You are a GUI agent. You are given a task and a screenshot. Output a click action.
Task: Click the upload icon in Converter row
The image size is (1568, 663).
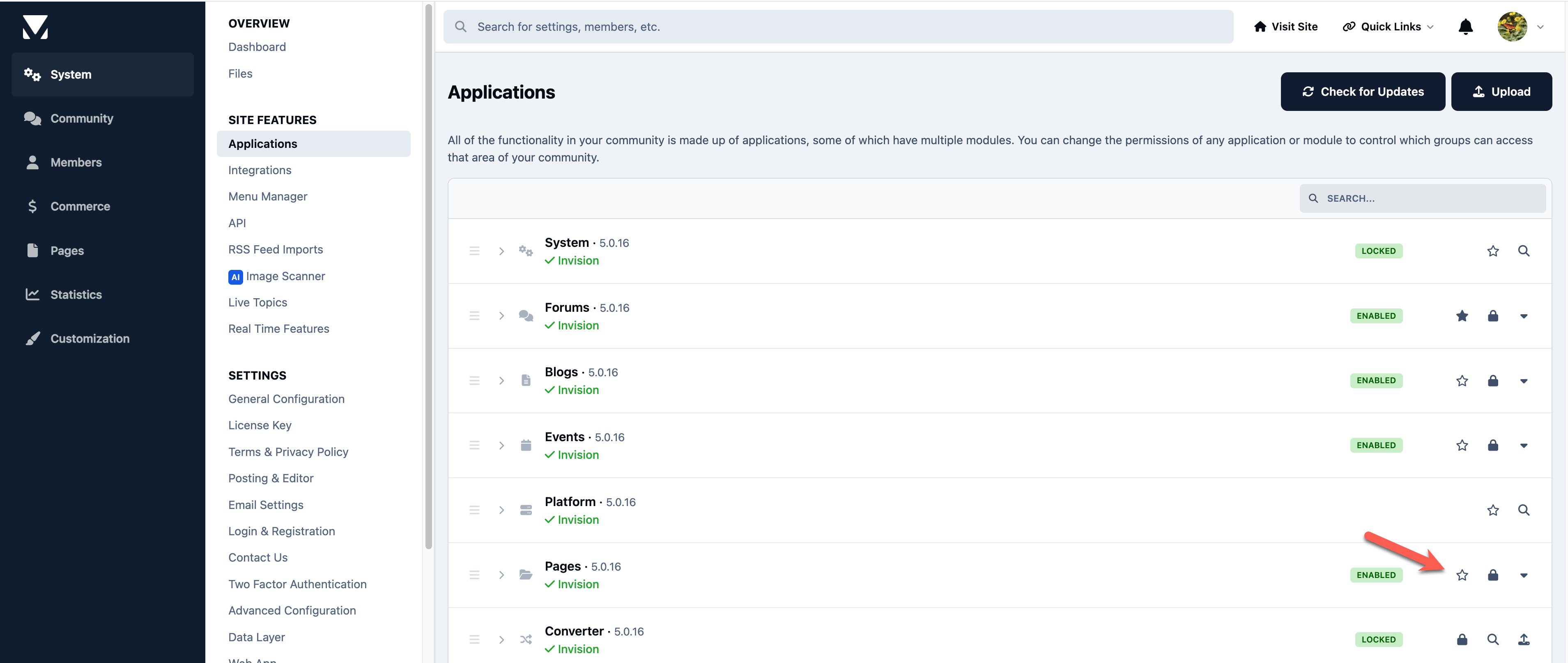(x=1524, y=639)
